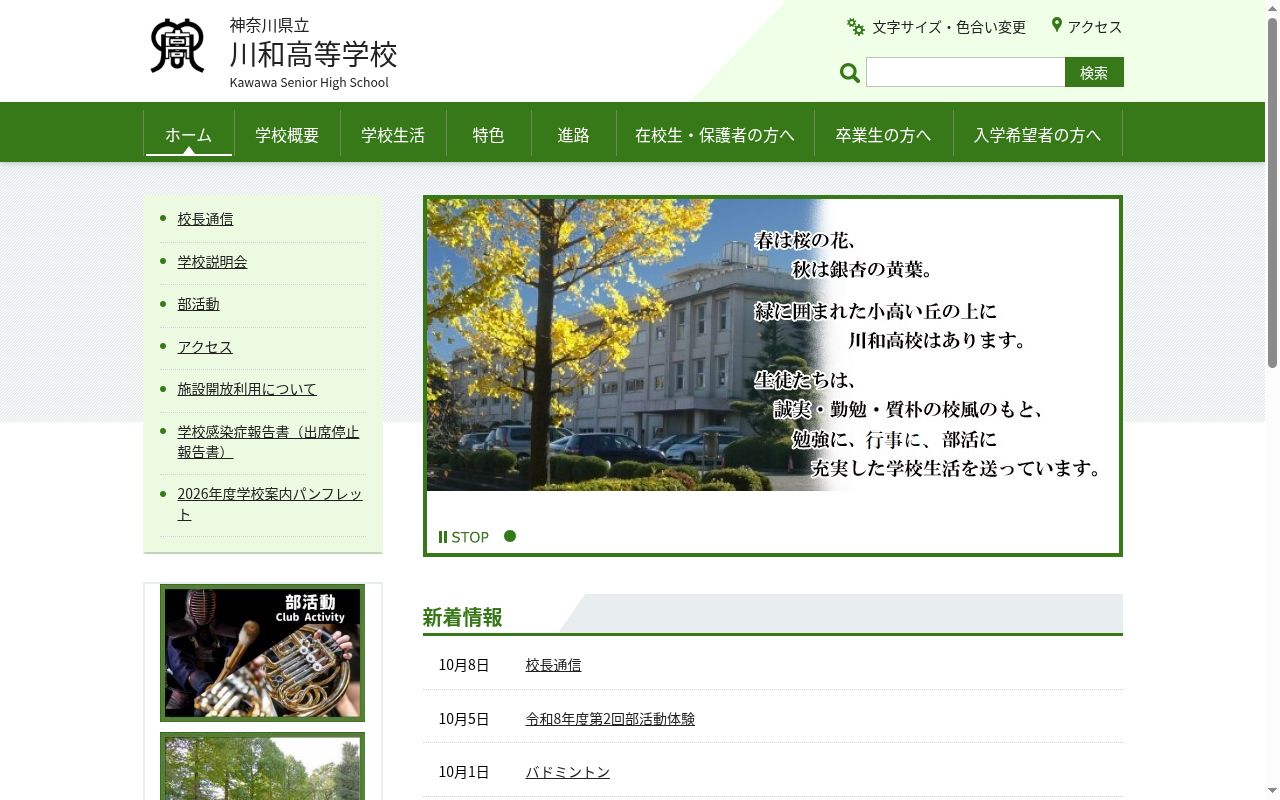Open 学校感染症報告書（出席停止報告書） link
Screen dimensions: 1280x800
268,442
